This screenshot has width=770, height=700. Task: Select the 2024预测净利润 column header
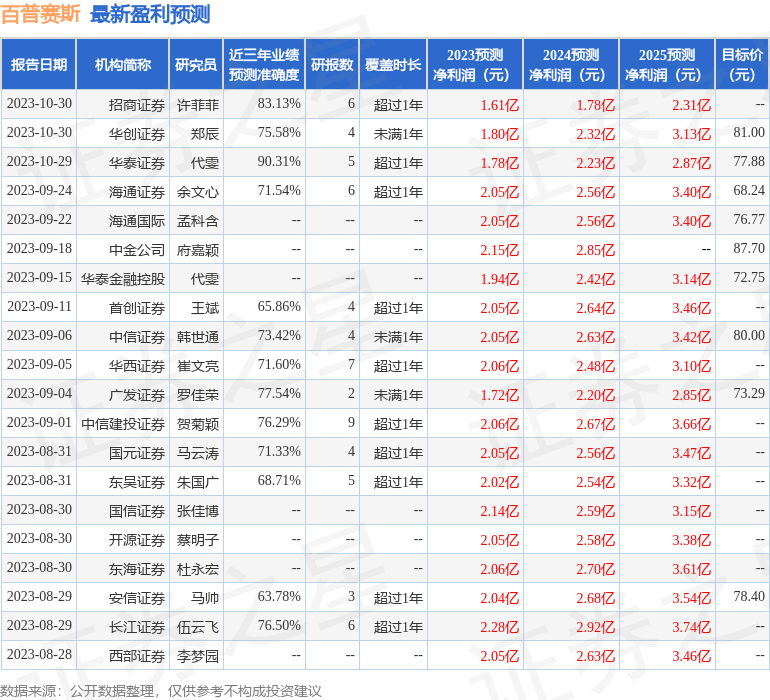[x=571, y=65]
